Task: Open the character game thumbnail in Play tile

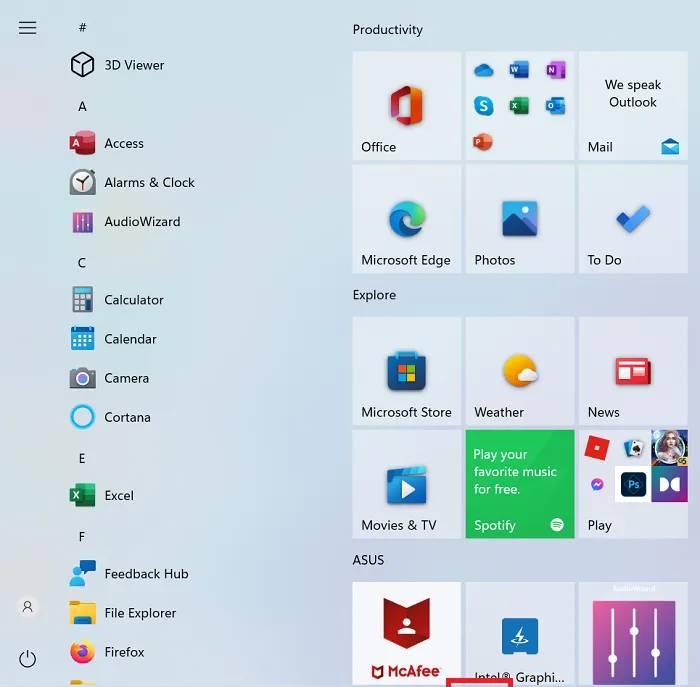Action: [670, 448]
